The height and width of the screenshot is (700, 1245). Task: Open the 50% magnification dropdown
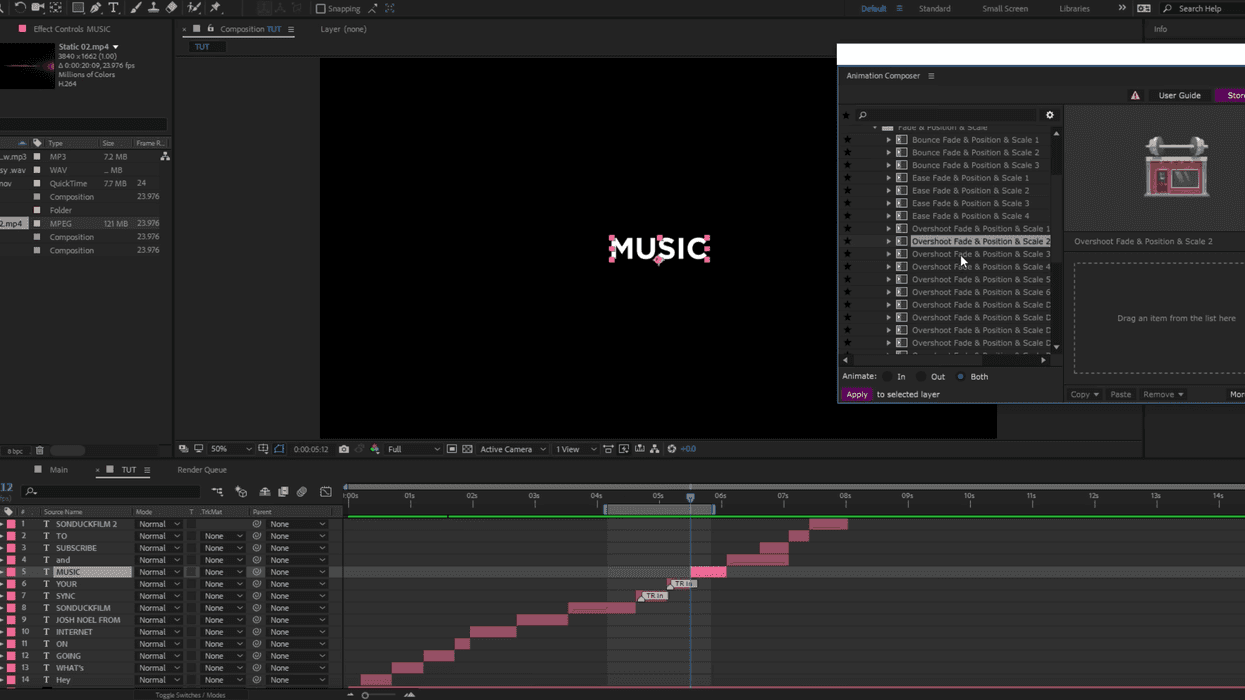click(x=230, y=449)
